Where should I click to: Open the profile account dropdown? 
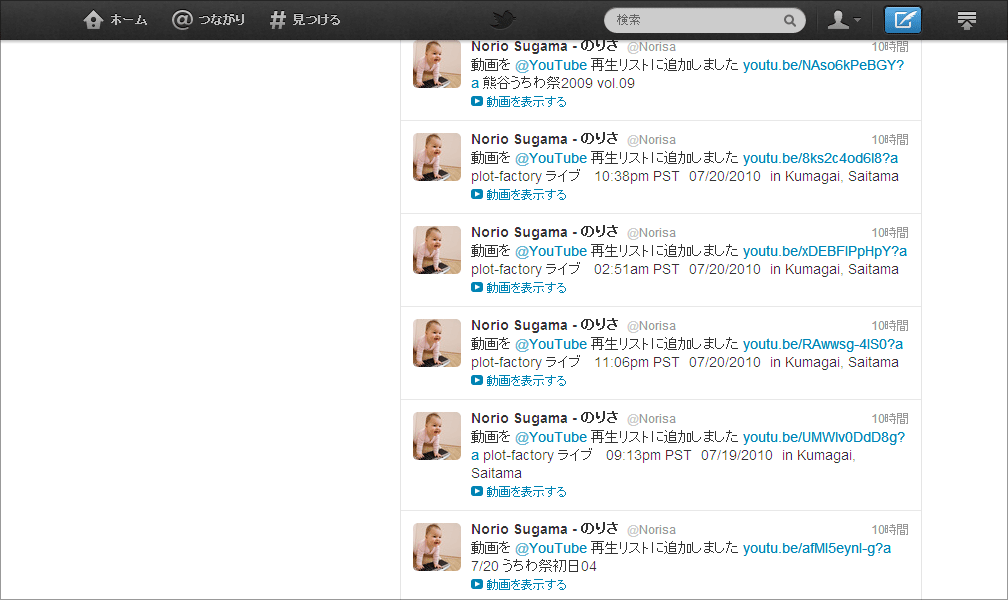843,20
